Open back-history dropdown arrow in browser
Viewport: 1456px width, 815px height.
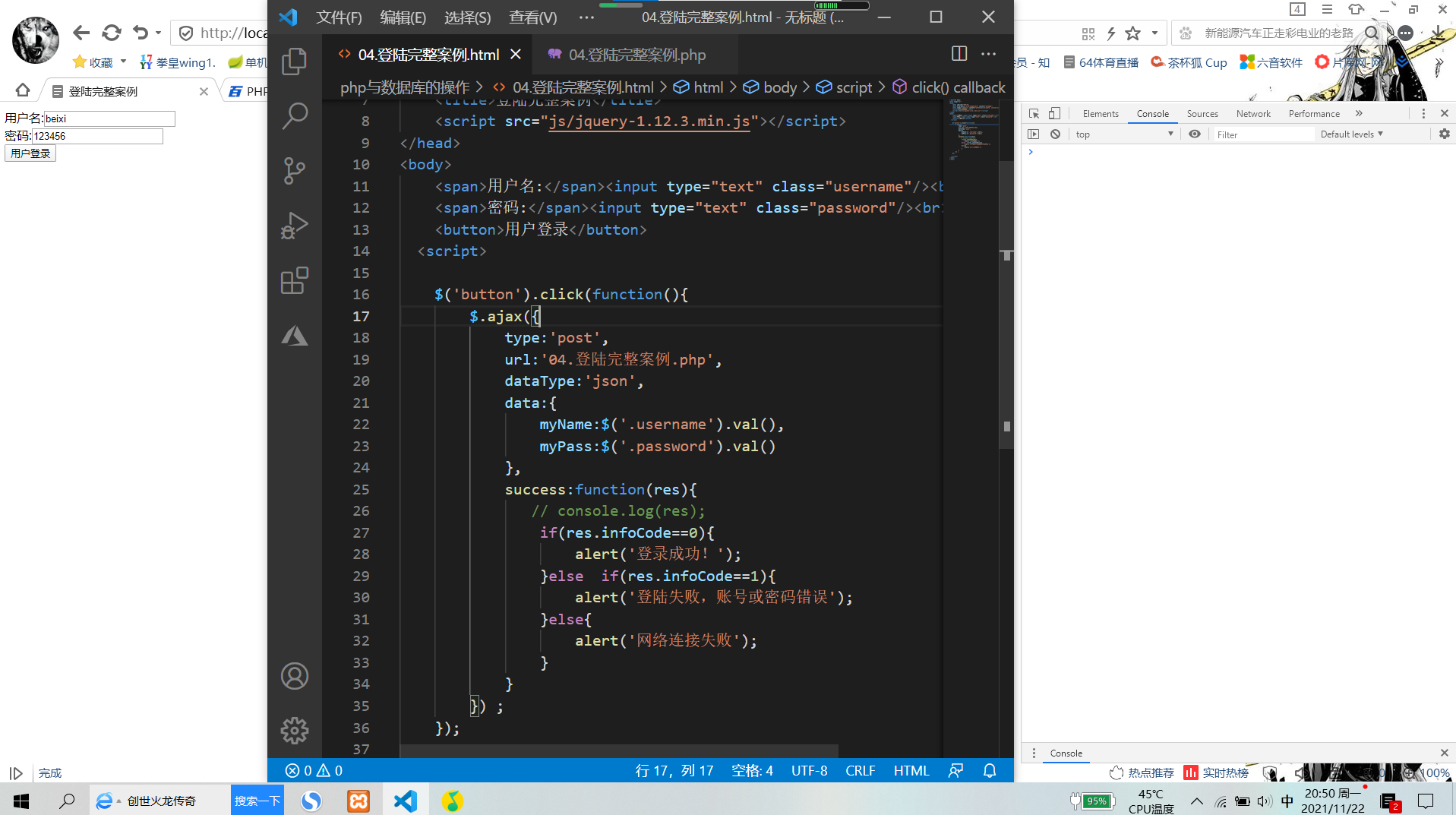[158, 33]
